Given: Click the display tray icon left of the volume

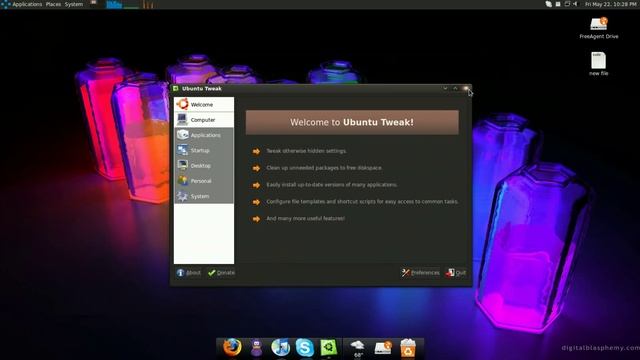Looking at the screenshot, I should click(567, 4).
